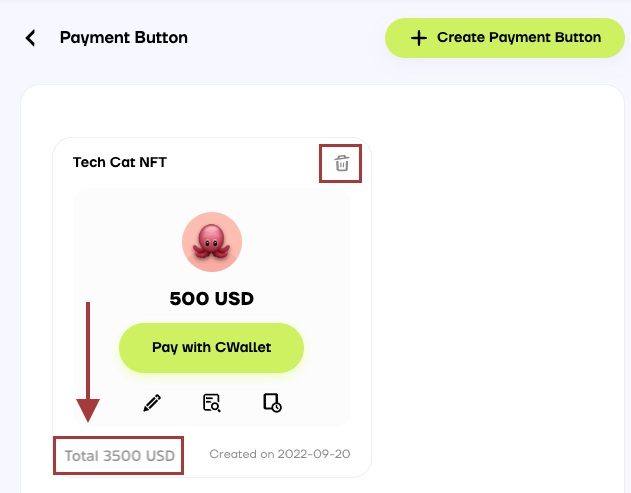Delete the Tech Cat NFT payment button

341,164
